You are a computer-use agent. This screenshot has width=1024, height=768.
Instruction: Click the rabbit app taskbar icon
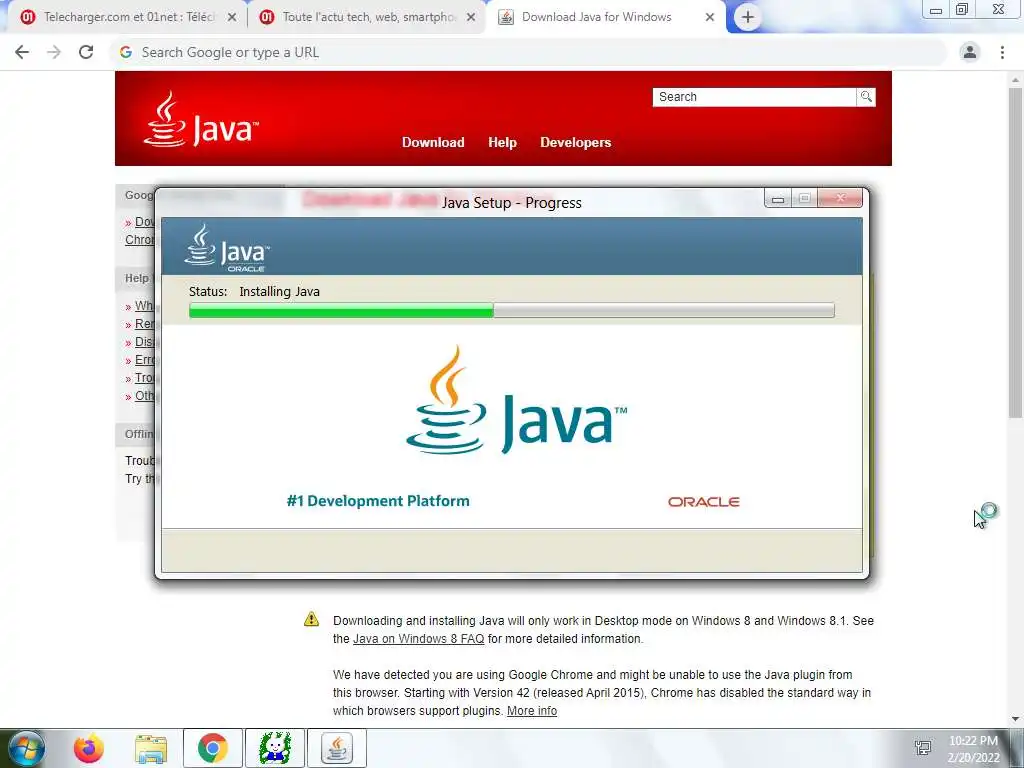(x=275, y=748)
